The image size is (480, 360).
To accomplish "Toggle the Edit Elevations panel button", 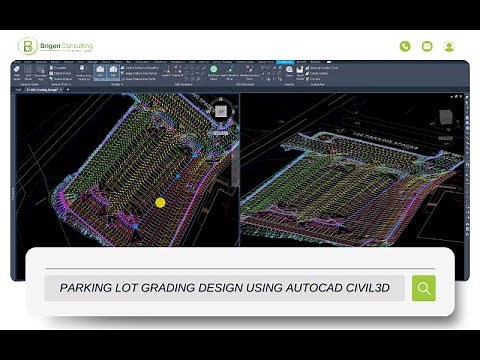I will (x=113, y=73).
